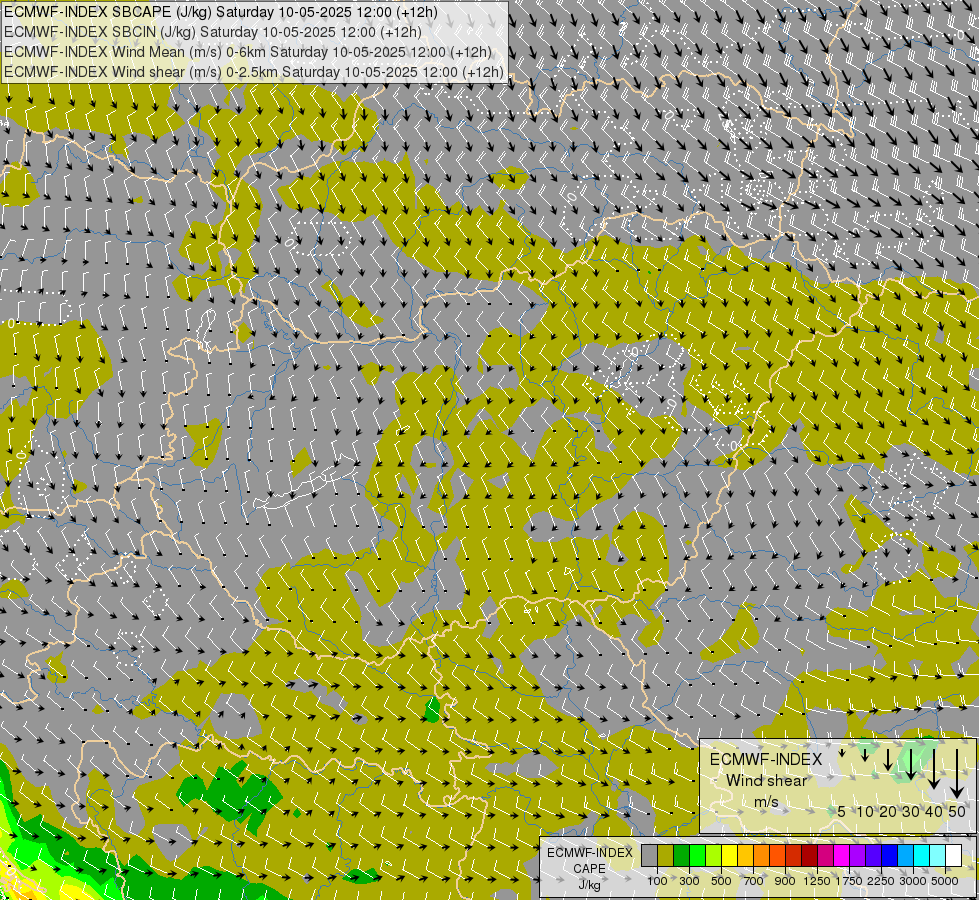
Task: Select the white CAPE swatch after 5000
Action: [x=953, y=855]
